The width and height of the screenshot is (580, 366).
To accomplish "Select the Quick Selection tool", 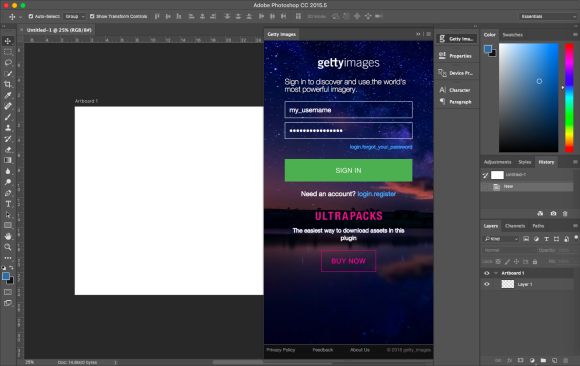I will click(8, 73).
